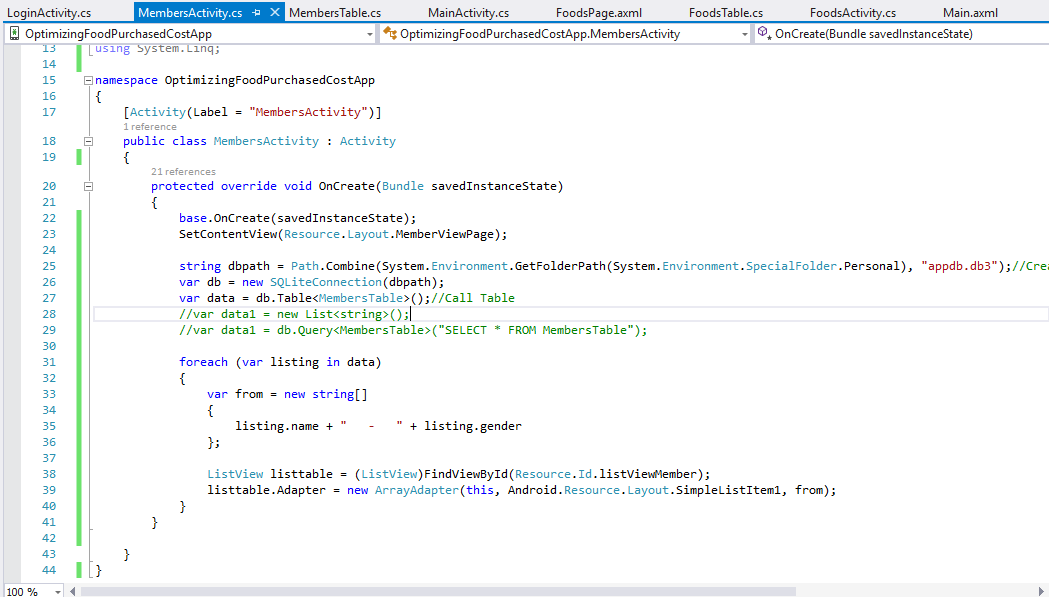The image size is (1049, 597).
Task: Click line number 44 in the margin
Action: pyautogui.click(x=49, y=570)
